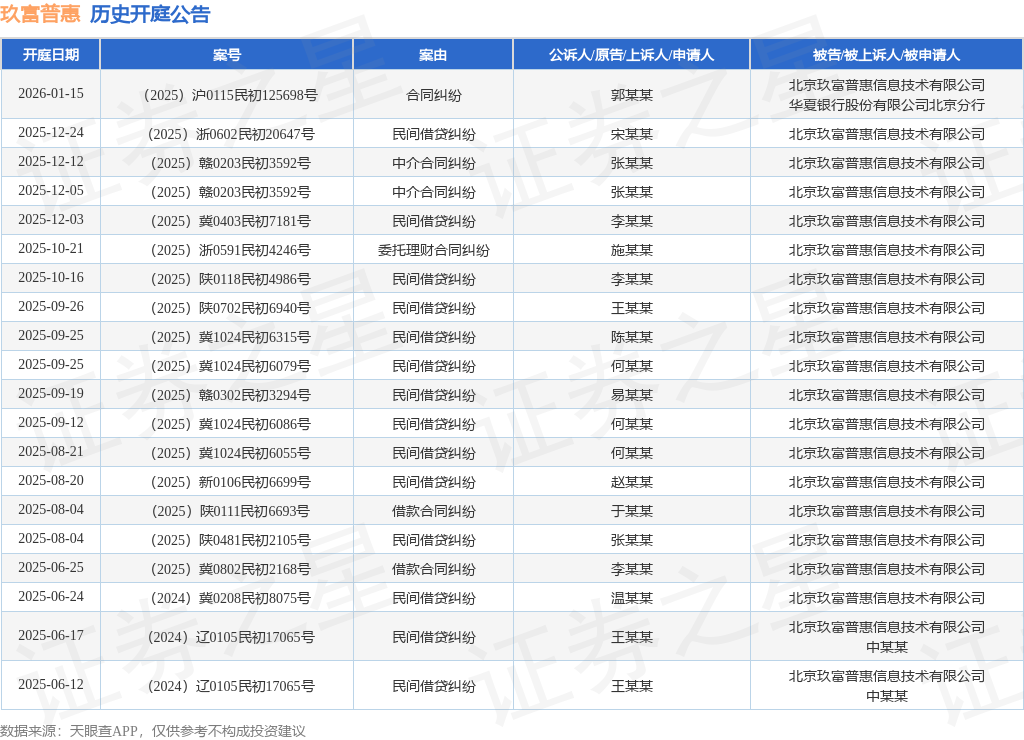
Task: Click the 案号 column header
Action: (227, 55)
